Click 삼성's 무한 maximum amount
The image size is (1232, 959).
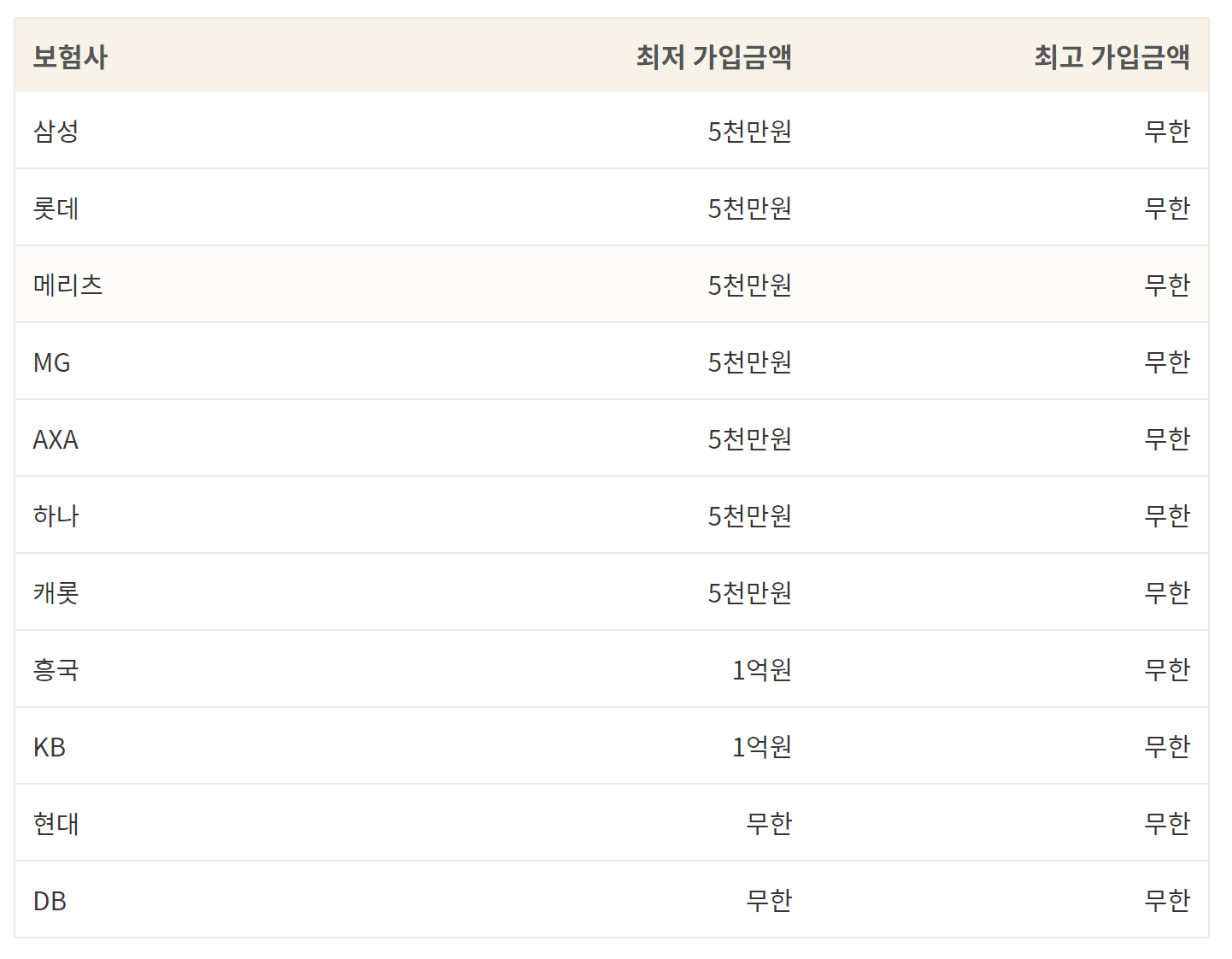(x=1167, y=131)
